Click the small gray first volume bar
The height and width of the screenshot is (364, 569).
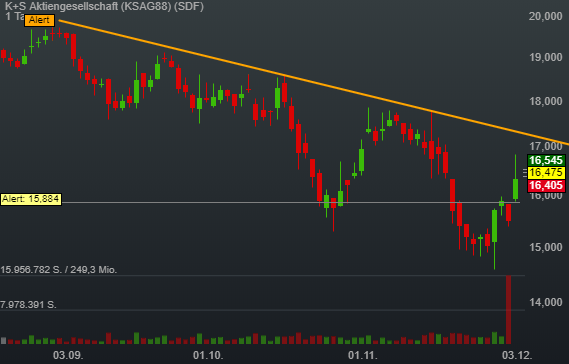[4, 341]
